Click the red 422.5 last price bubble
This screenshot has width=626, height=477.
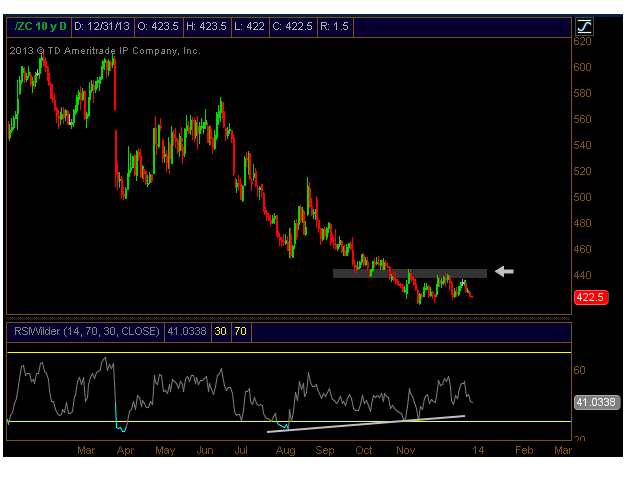[591, 297]
